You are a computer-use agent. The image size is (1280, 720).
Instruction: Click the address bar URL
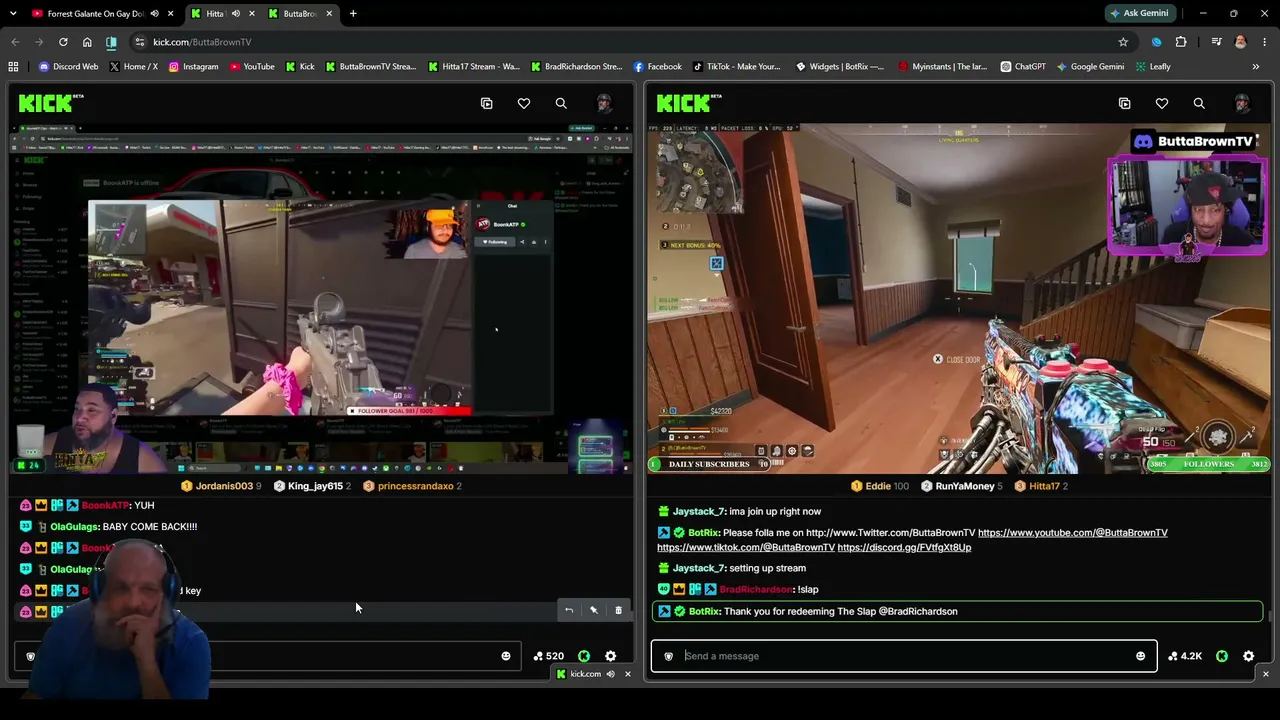point(202,42)
